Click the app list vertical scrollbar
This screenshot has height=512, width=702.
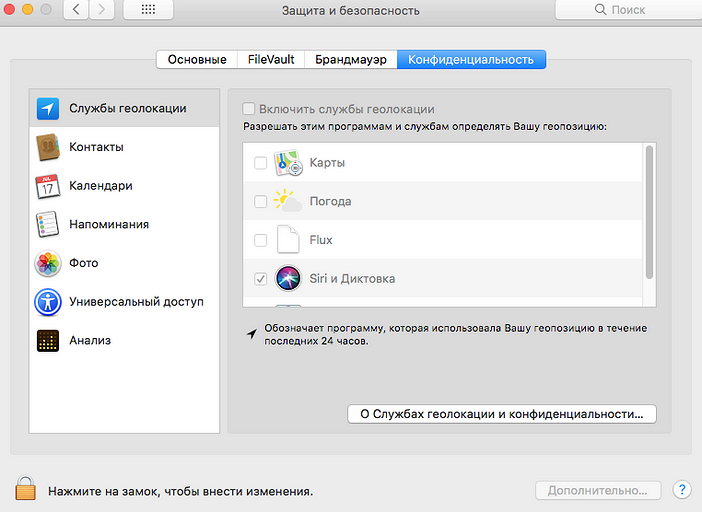pos(650,211)
